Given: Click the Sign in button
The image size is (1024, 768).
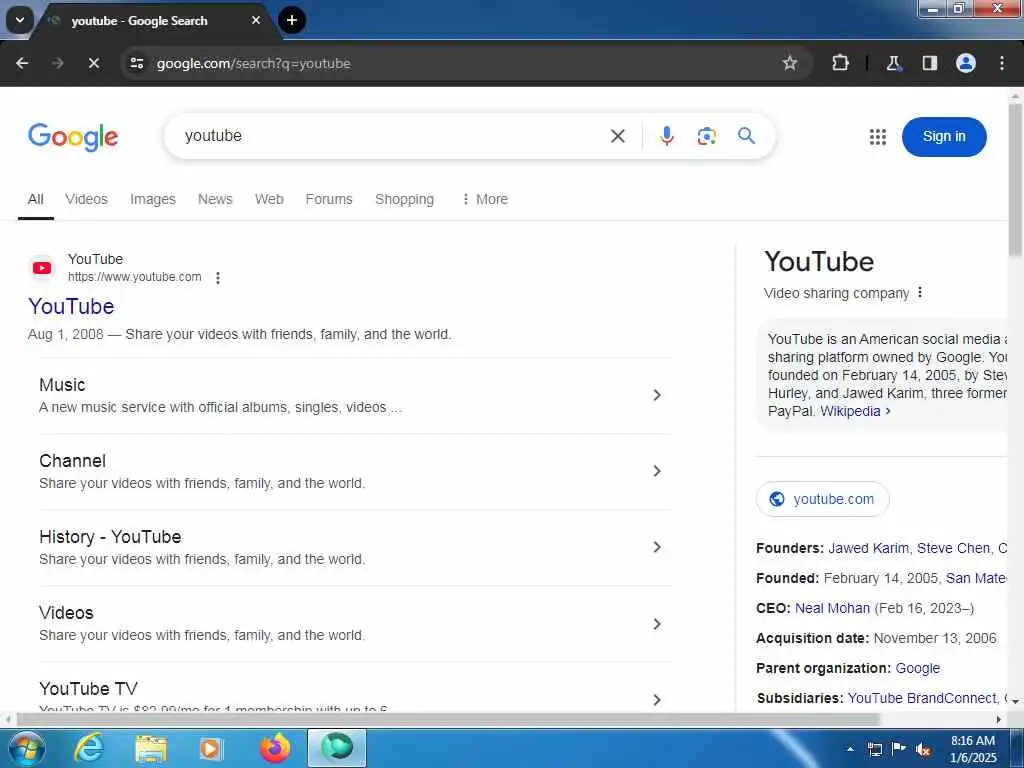Looking at the screenshot, I should (x=944, y=136).
